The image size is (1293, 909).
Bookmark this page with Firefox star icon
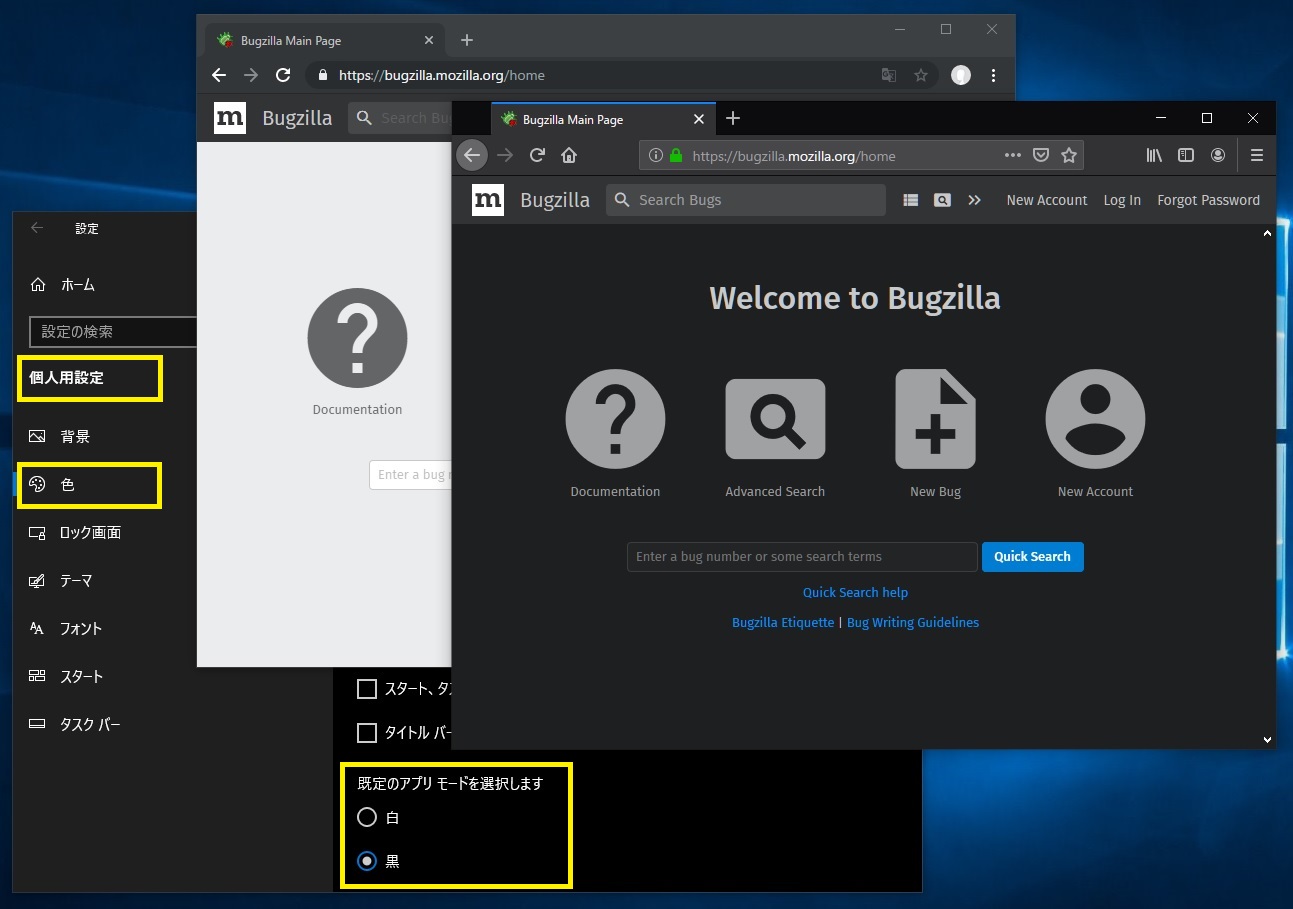pos(1069,155)
